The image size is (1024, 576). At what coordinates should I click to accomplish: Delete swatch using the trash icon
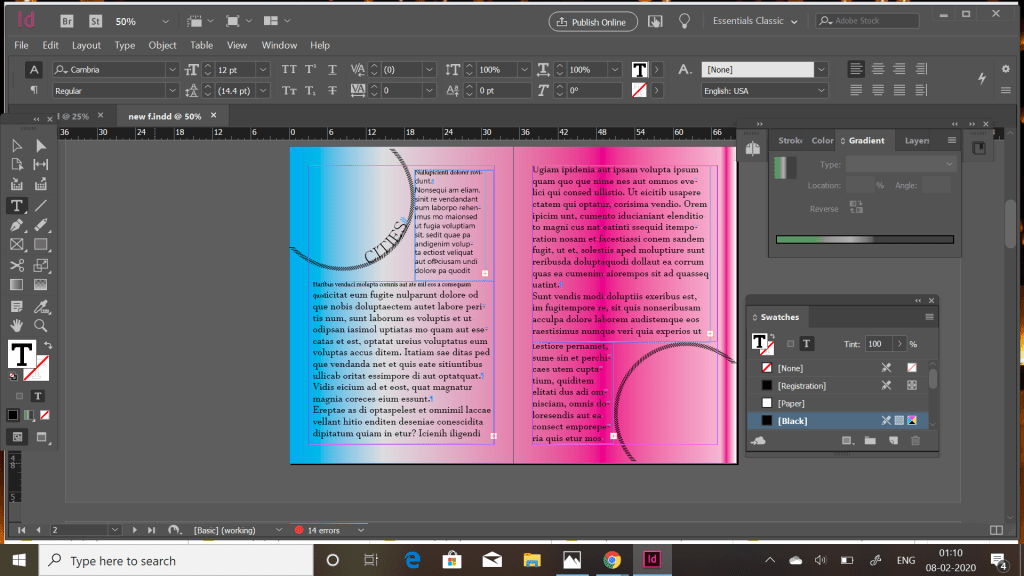[914, 440]
